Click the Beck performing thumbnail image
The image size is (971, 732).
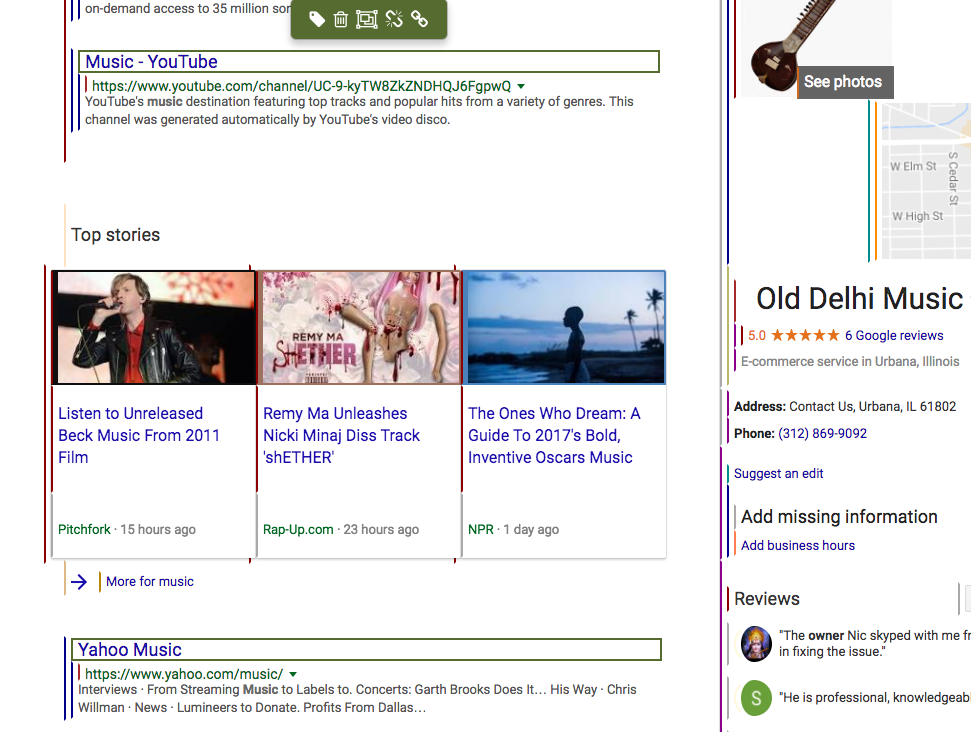coord(154,328)
